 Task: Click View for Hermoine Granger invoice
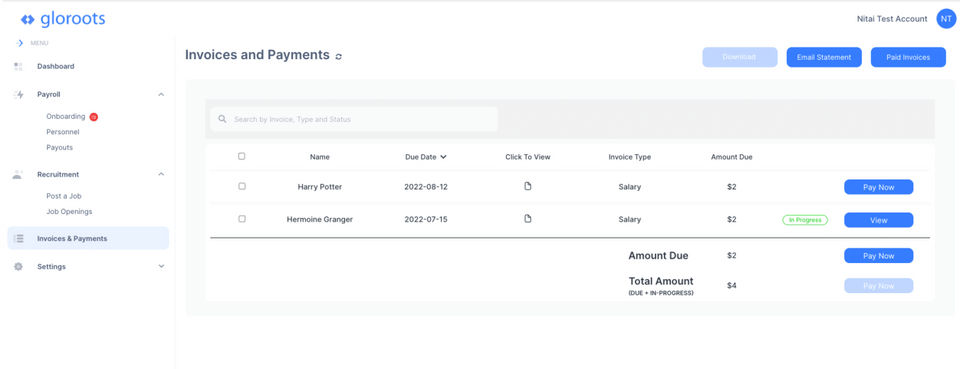(879, 220)
